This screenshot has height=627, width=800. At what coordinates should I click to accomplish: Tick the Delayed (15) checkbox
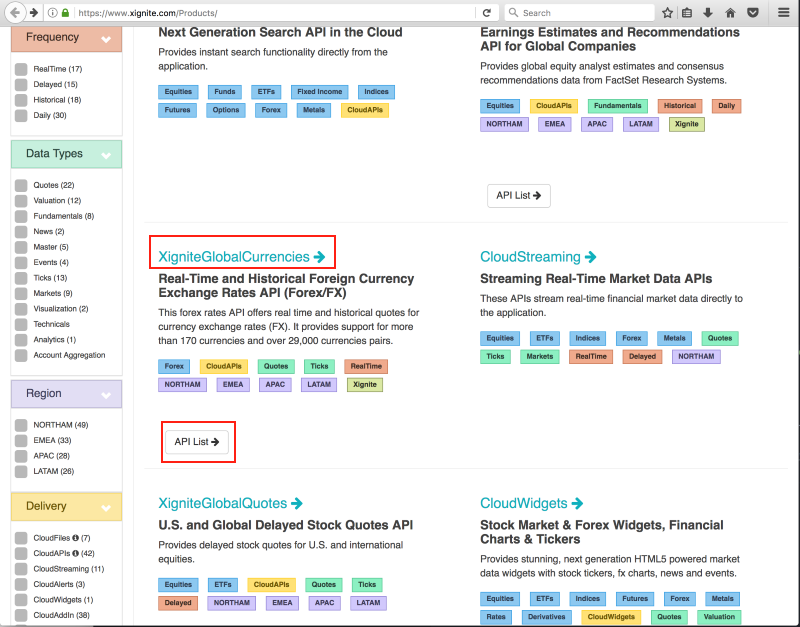pos(21,84)
